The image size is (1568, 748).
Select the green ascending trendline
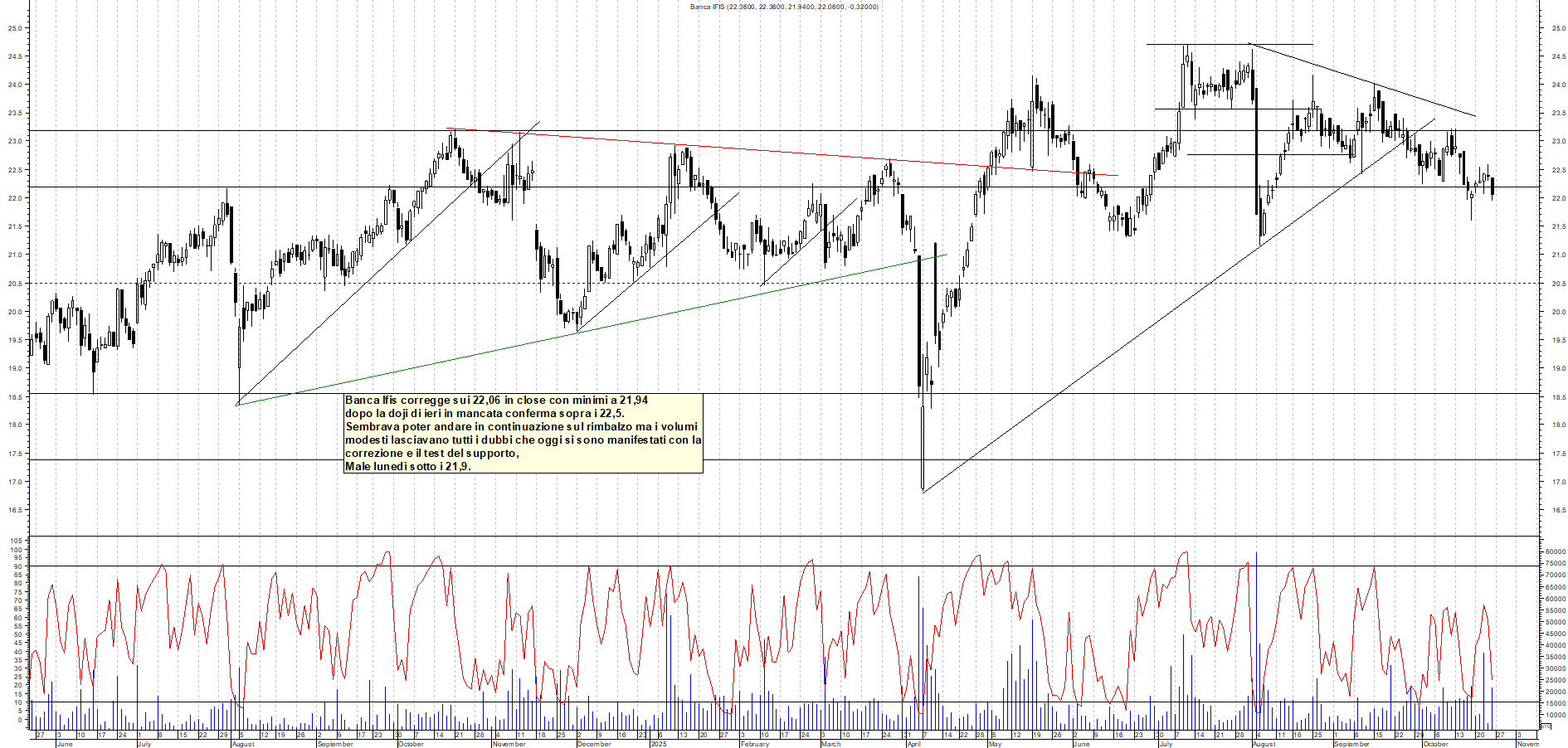pyautogui.click(x=581, y=332)
